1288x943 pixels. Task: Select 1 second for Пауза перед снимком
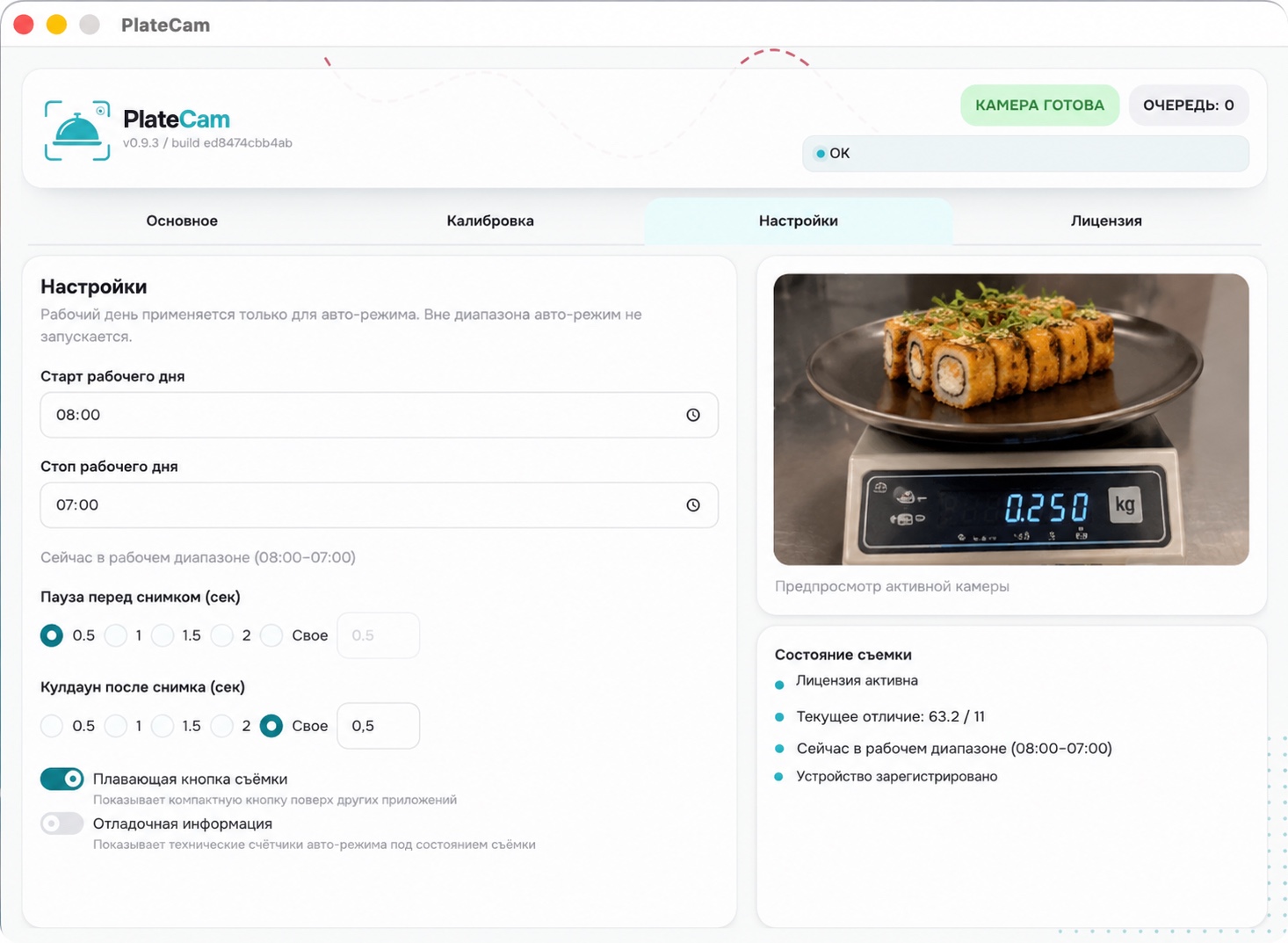[116, 635]
